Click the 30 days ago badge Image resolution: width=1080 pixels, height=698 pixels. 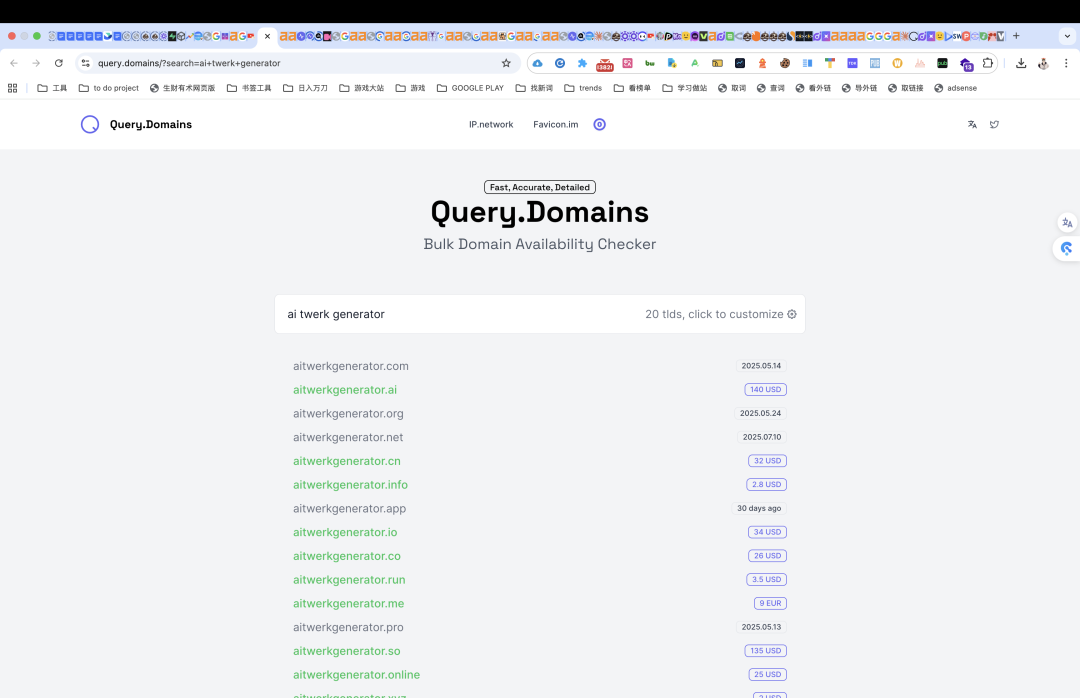click(759, 509)
